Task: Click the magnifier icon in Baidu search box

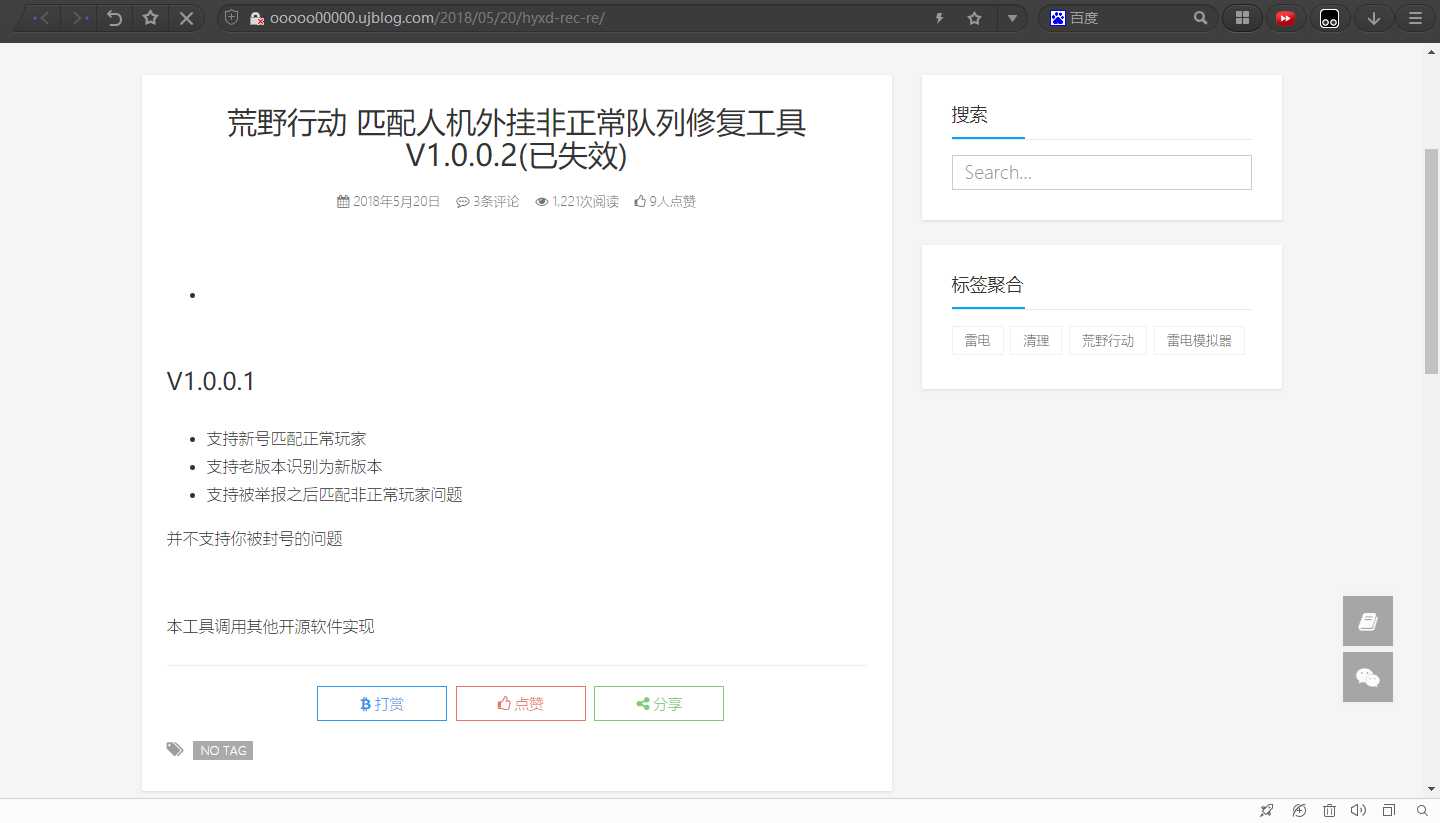Action: [1200, 18]
